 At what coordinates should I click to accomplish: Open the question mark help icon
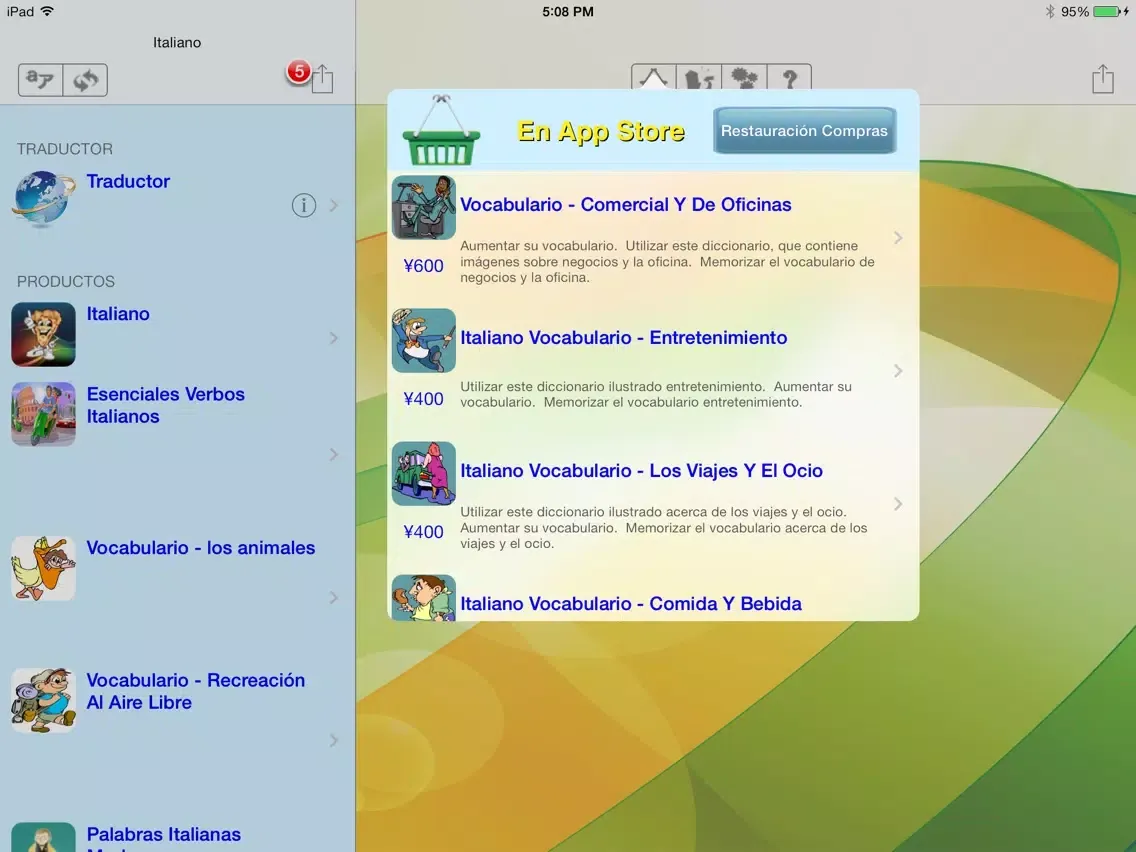click(x=789, y=78)
